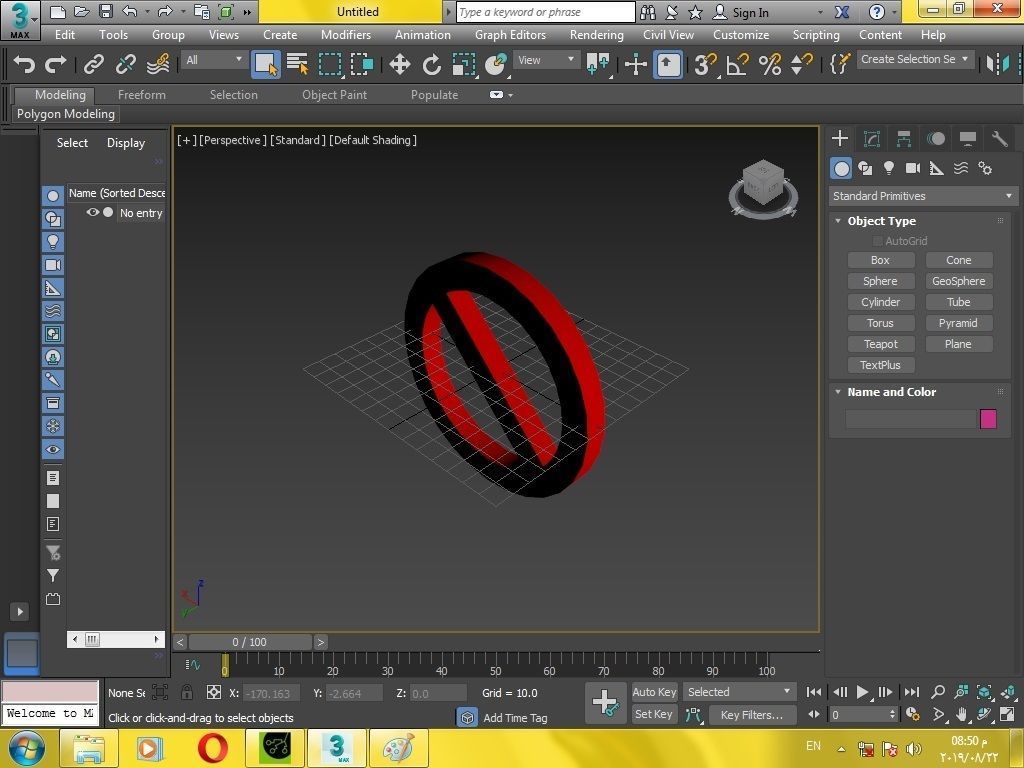
Task: Open Standard Primitives category dropdown
Action: 923,196
